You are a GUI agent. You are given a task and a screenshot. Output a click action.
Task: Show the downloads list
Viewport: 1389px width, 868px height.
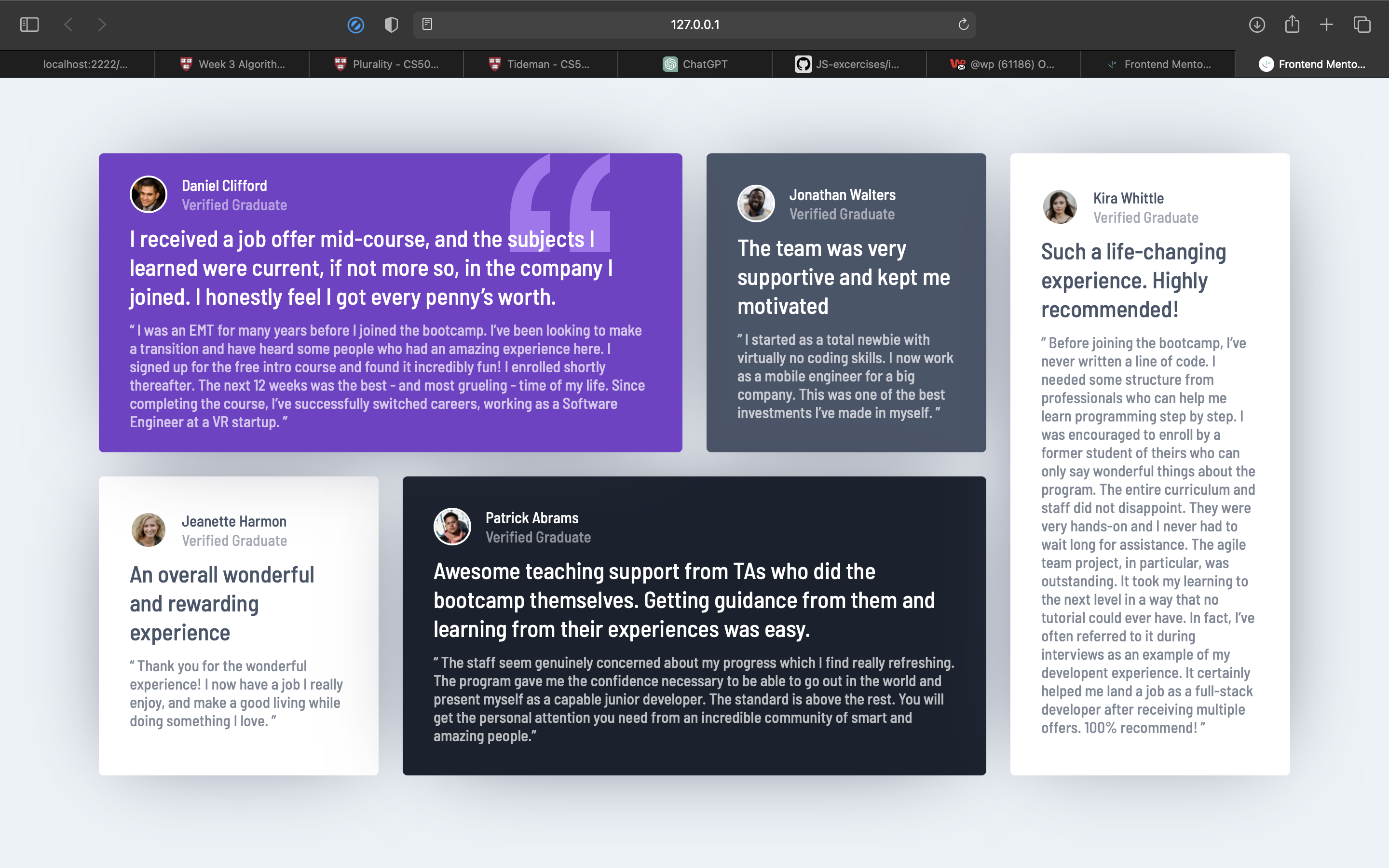tap(1257, 25)
